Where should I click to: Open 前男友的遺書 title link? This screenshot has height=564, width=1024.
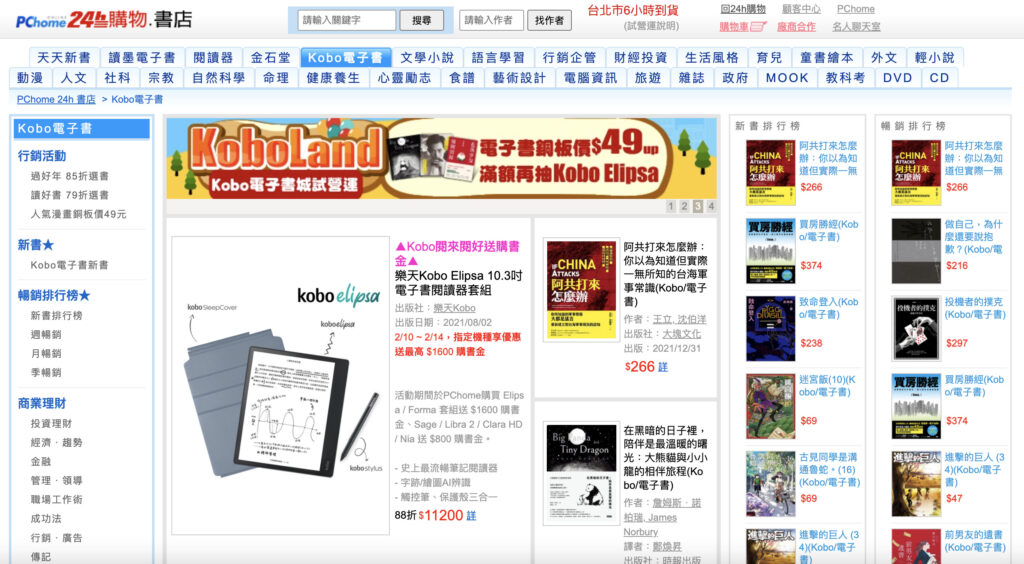974,541
